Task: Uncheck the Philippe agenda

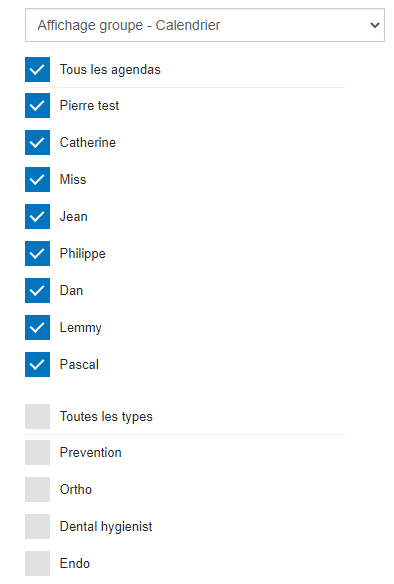Action: [x=37, y=253]
